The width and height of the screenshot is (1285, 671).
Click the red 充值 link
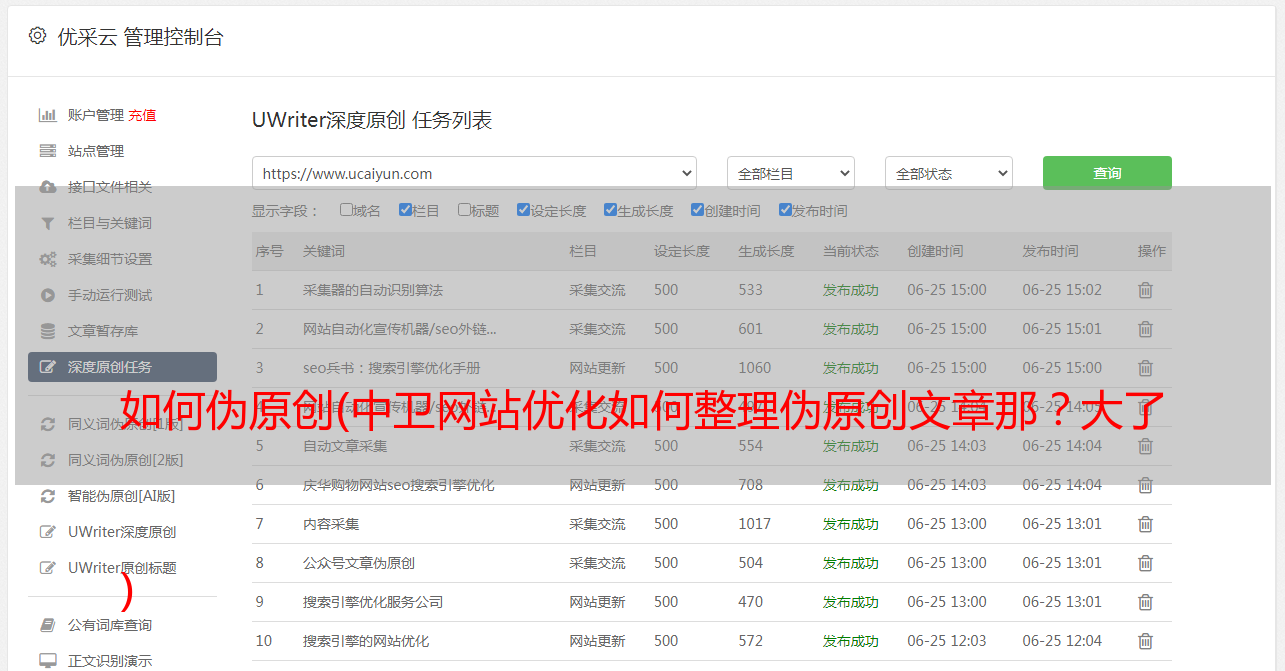pyautogui.click(x=142, y=115)
